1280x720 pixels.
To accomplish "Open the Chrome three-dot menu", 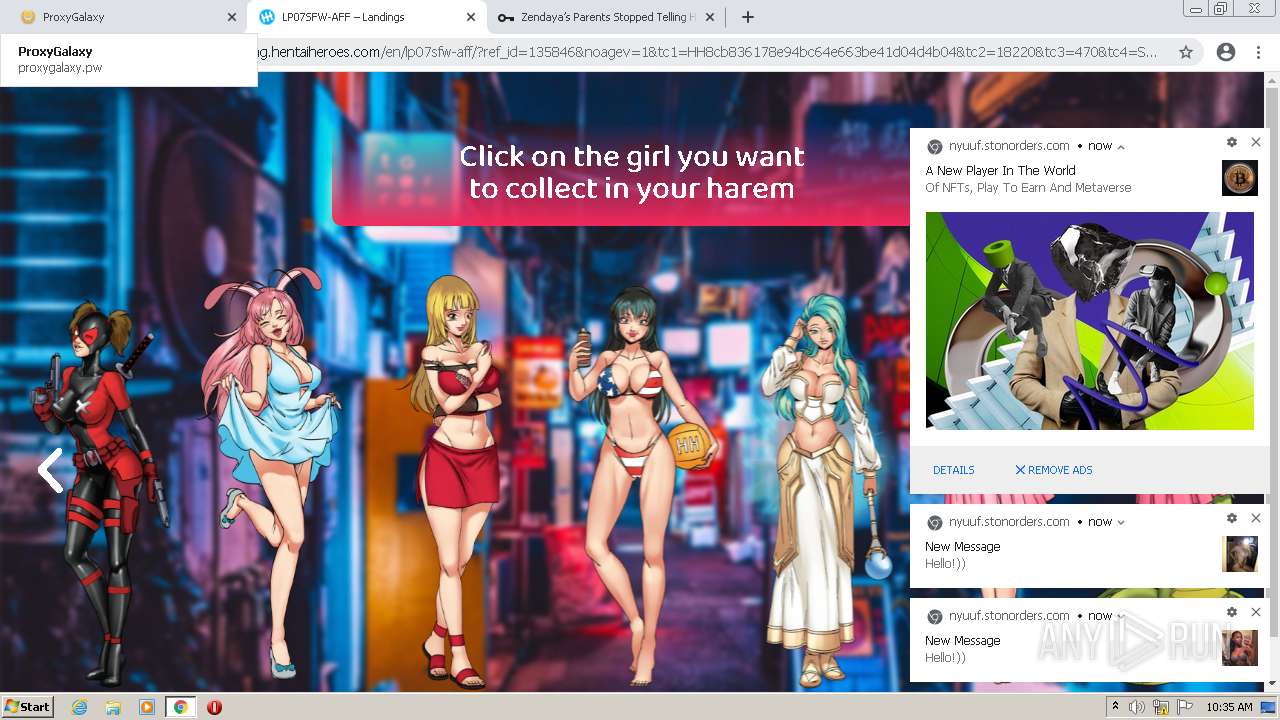I will pyautogui.click(x=1258, y=52).
